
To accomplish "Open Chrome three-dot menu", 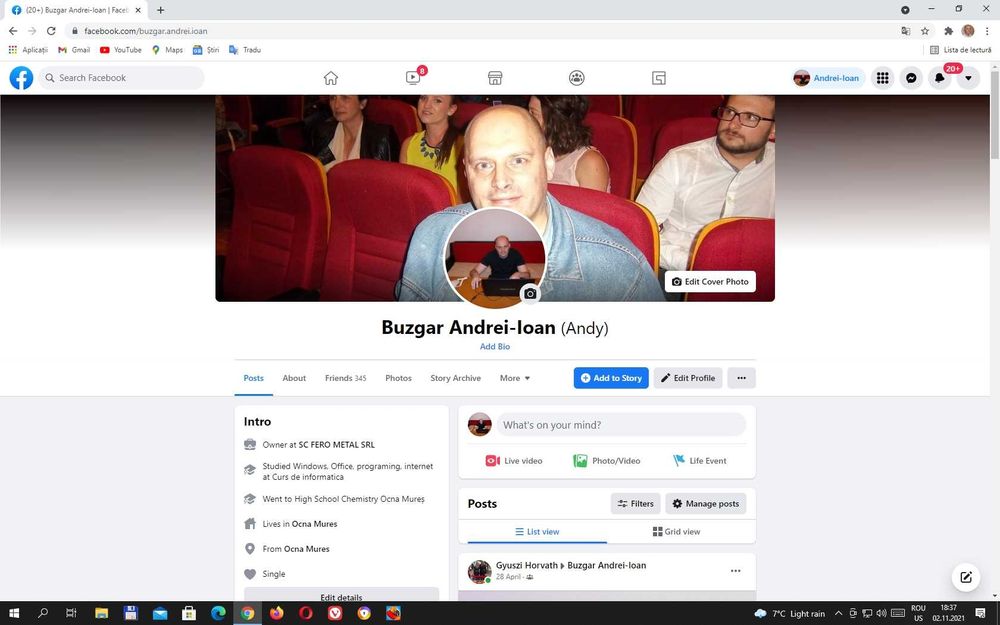I will click(987, 31).
